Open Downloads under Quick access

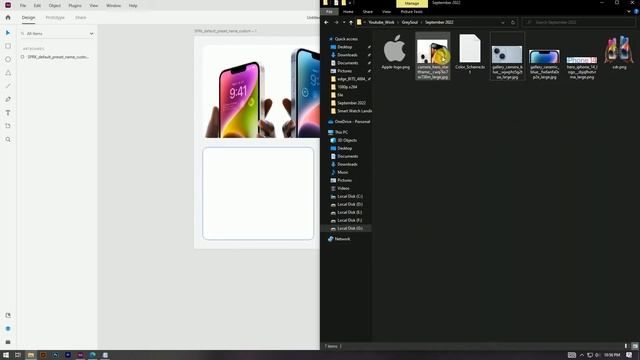[x=347, y=55]
